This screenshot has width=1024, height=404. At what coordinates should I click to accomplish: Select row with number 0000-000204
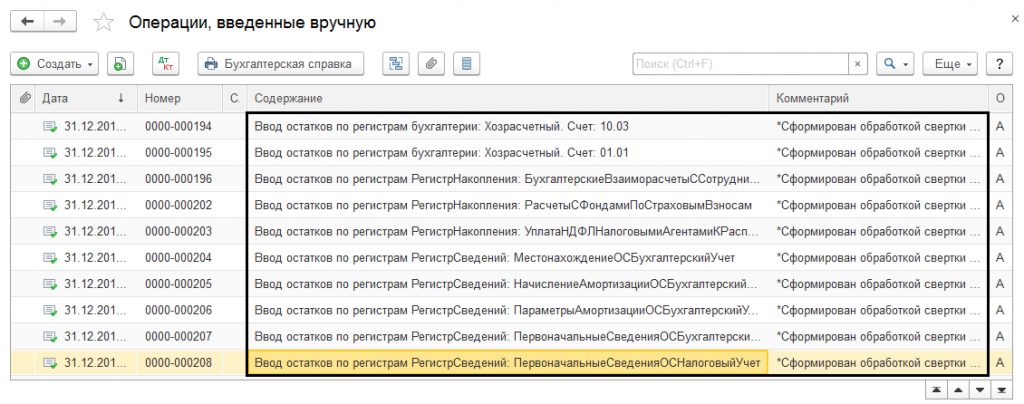[x=178, y=257]
